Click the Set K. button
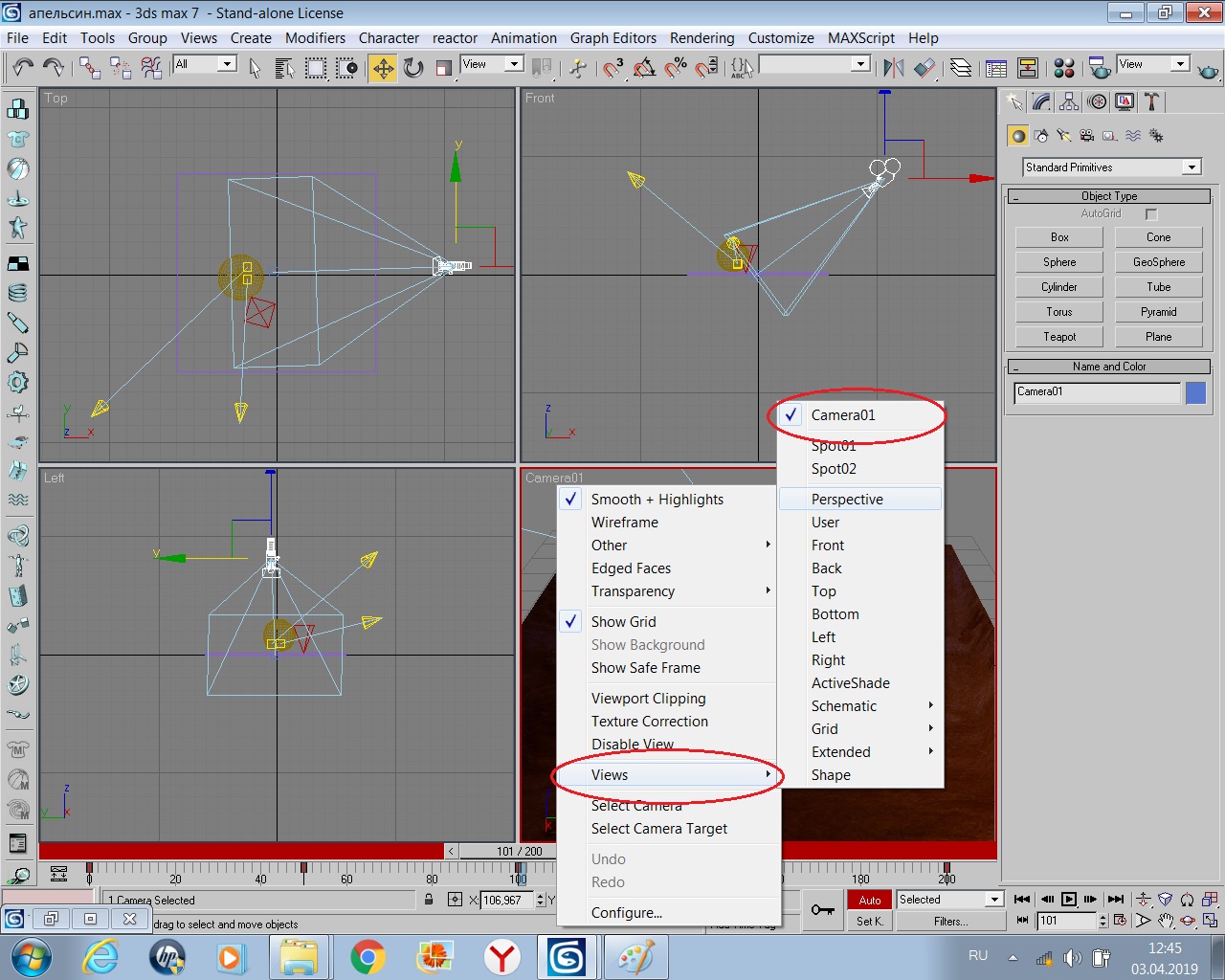Image resolution: width=1225 pixels, height=980 pixels. [x=870, y=921]
